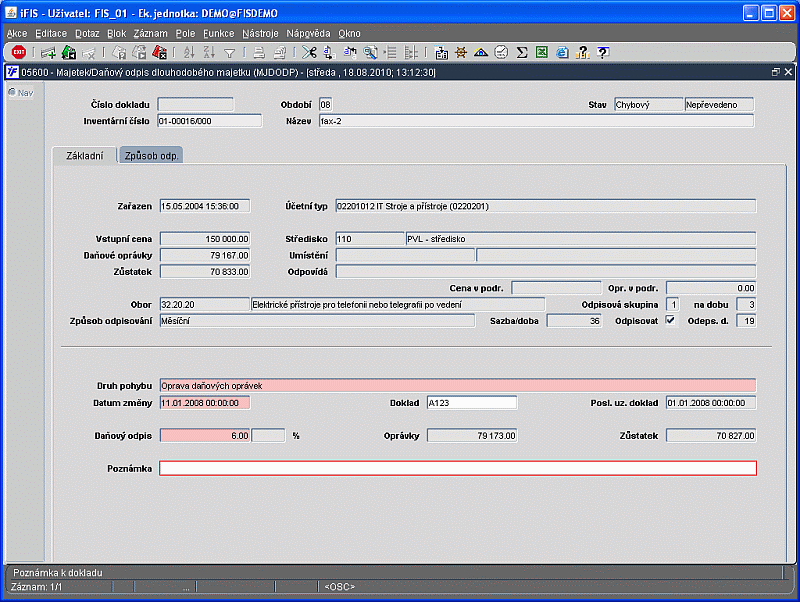Click the Doklad field with A123
The height and width of the screenshot is (602, 800).
(471, 403)
